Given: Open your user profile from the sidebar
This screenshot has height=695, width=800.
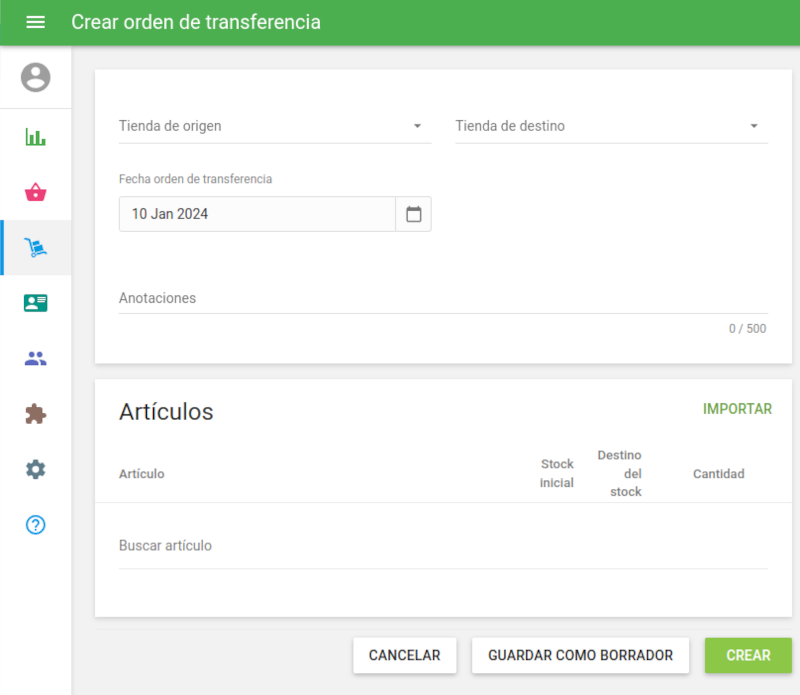Looking at the screenshot, I should [36, 76].
